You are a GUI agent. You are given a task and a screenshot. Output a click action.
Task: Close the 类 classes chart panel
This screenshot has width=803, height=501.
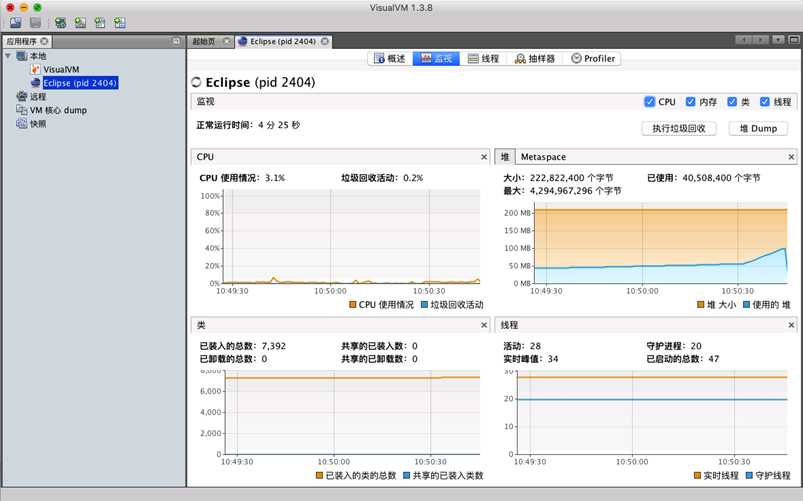coord(484,325)
